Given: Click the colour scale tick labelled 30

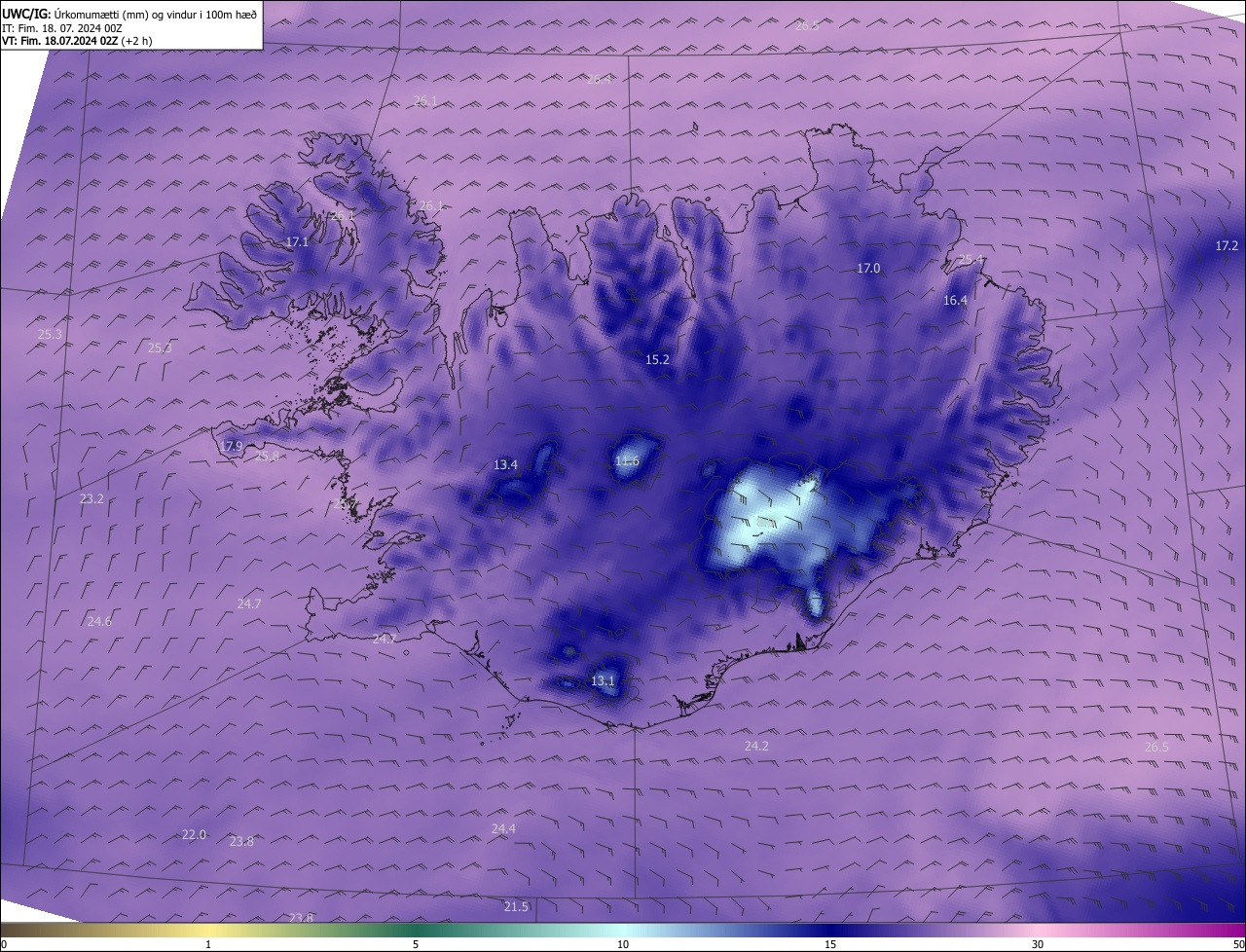Looking at the screenshot, I should click(x=1038, y=944).
